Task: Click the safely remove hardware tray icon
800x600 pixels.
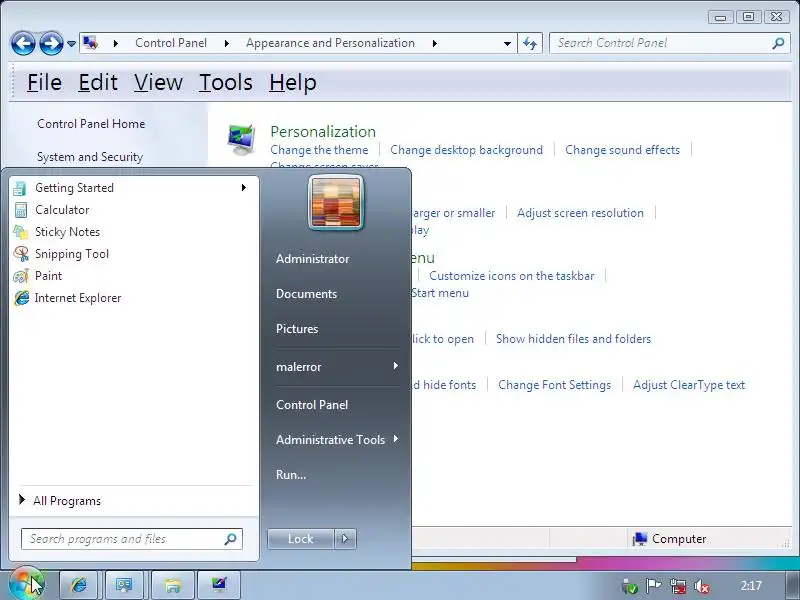Action: [x=630, y=586]
